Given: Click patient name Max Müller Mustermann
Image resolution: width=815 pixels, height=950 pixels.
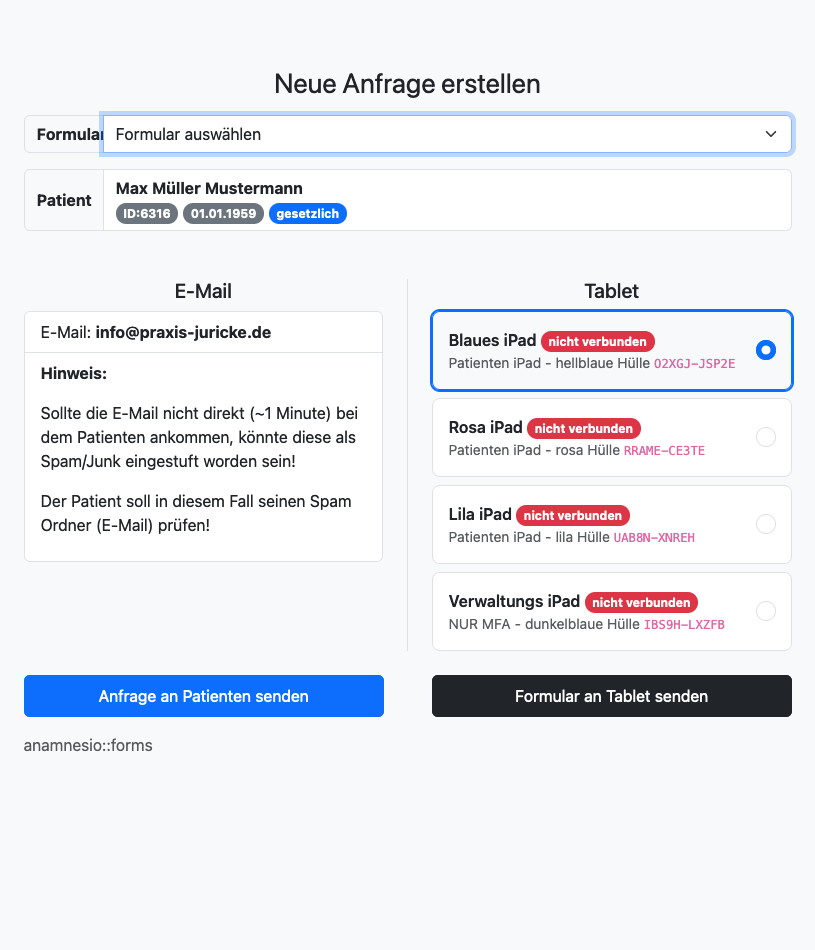Looking at the screenshot, I should [x=209, y=188].
